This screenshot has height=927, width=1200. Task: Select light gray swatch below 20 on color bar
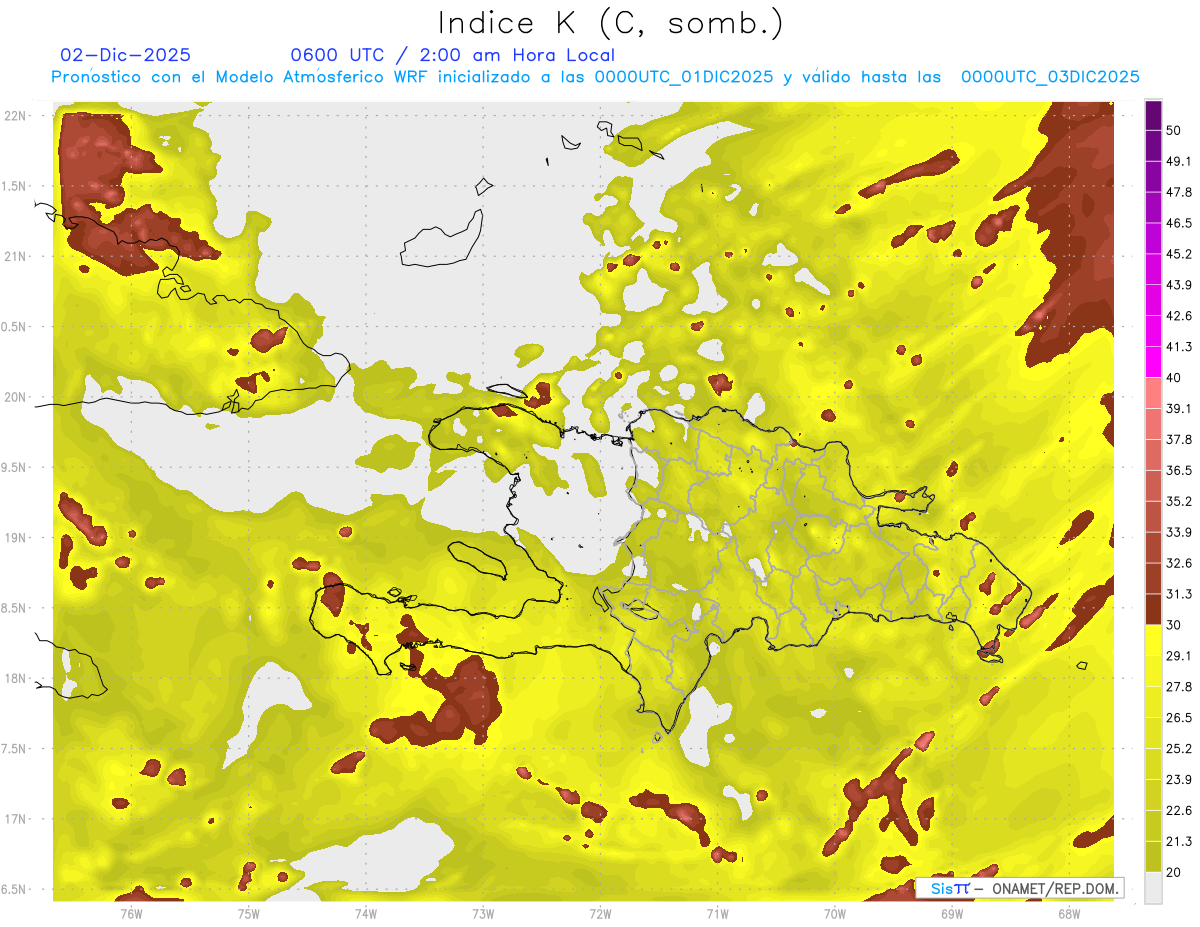(1153, 888)
